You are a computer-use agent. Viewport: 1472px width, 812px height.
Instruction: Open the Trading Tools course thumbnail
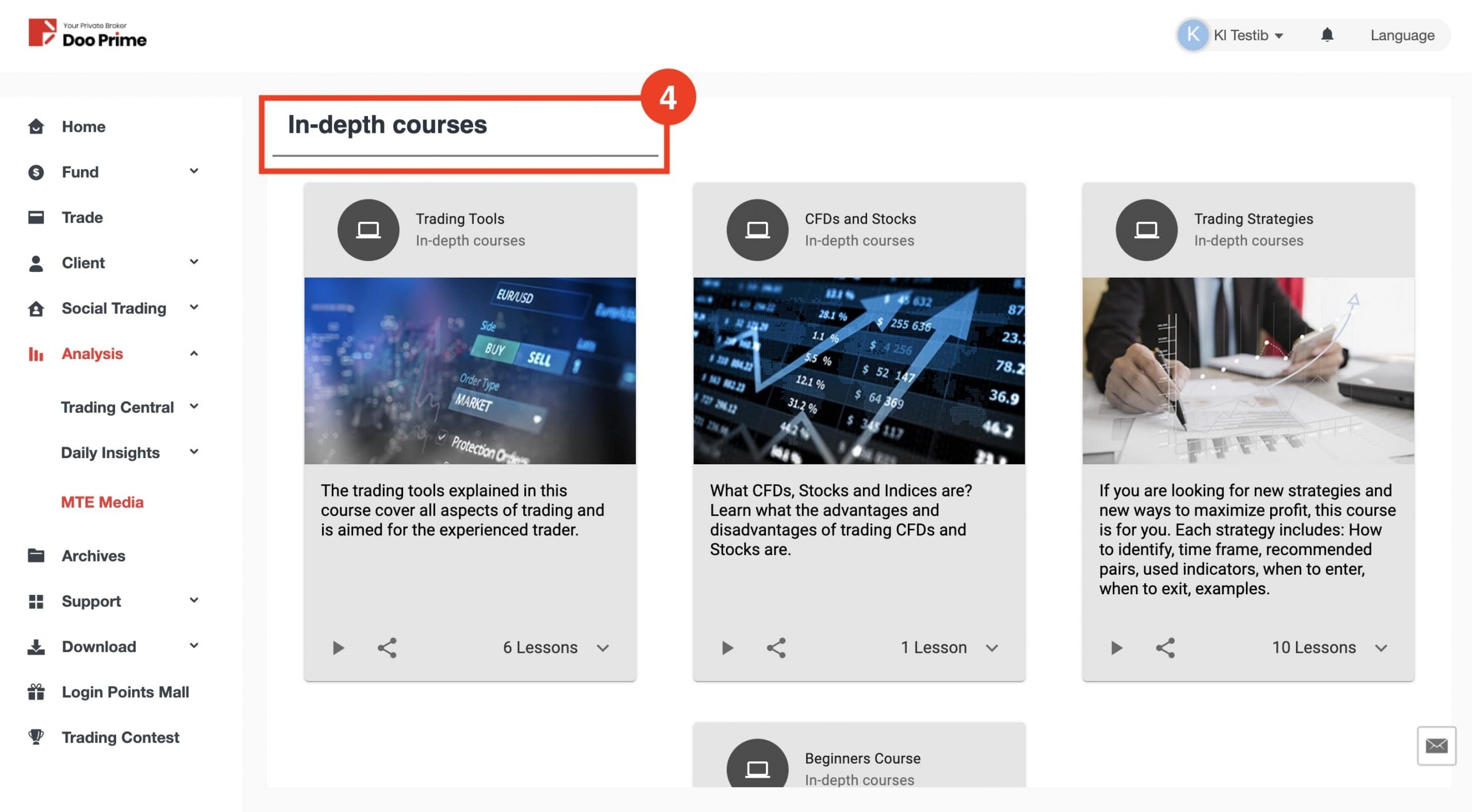[470, 371]
